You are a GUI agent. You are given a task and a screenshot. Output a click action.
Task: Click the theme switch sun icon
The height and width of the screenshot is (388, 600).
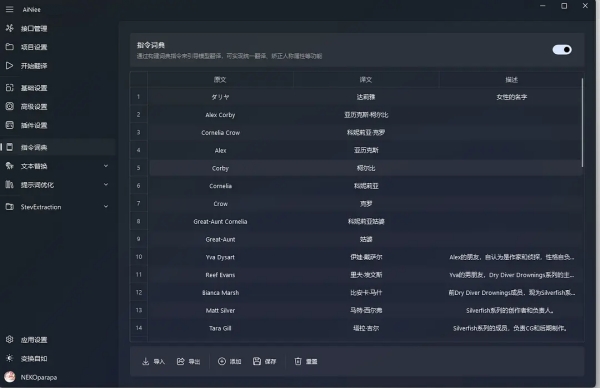click(10, 358)
